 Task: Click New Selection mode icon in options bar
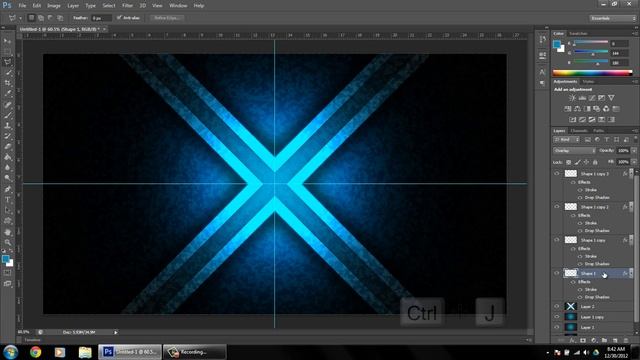point(31,18)
